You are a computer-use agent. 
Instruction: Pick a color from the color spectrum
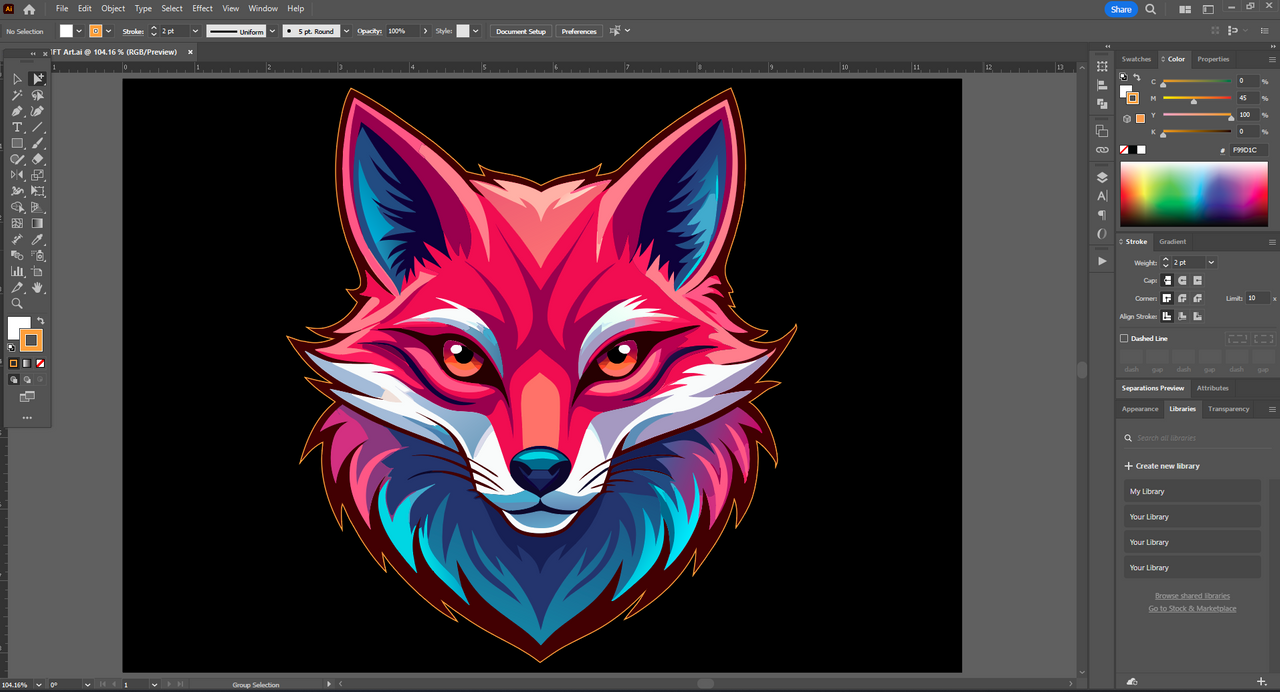click(x=1194, y=194)
